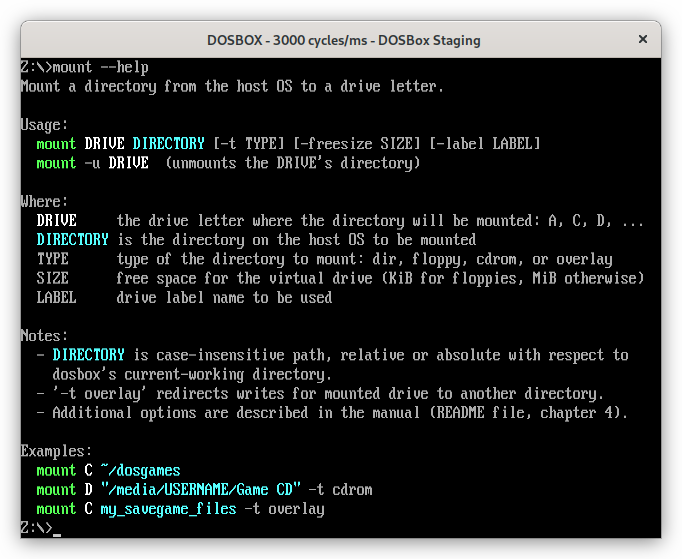The image size is (682, 559).
Task: Click 'mount -u' in the usage section
Action: (x=68, y=163)
